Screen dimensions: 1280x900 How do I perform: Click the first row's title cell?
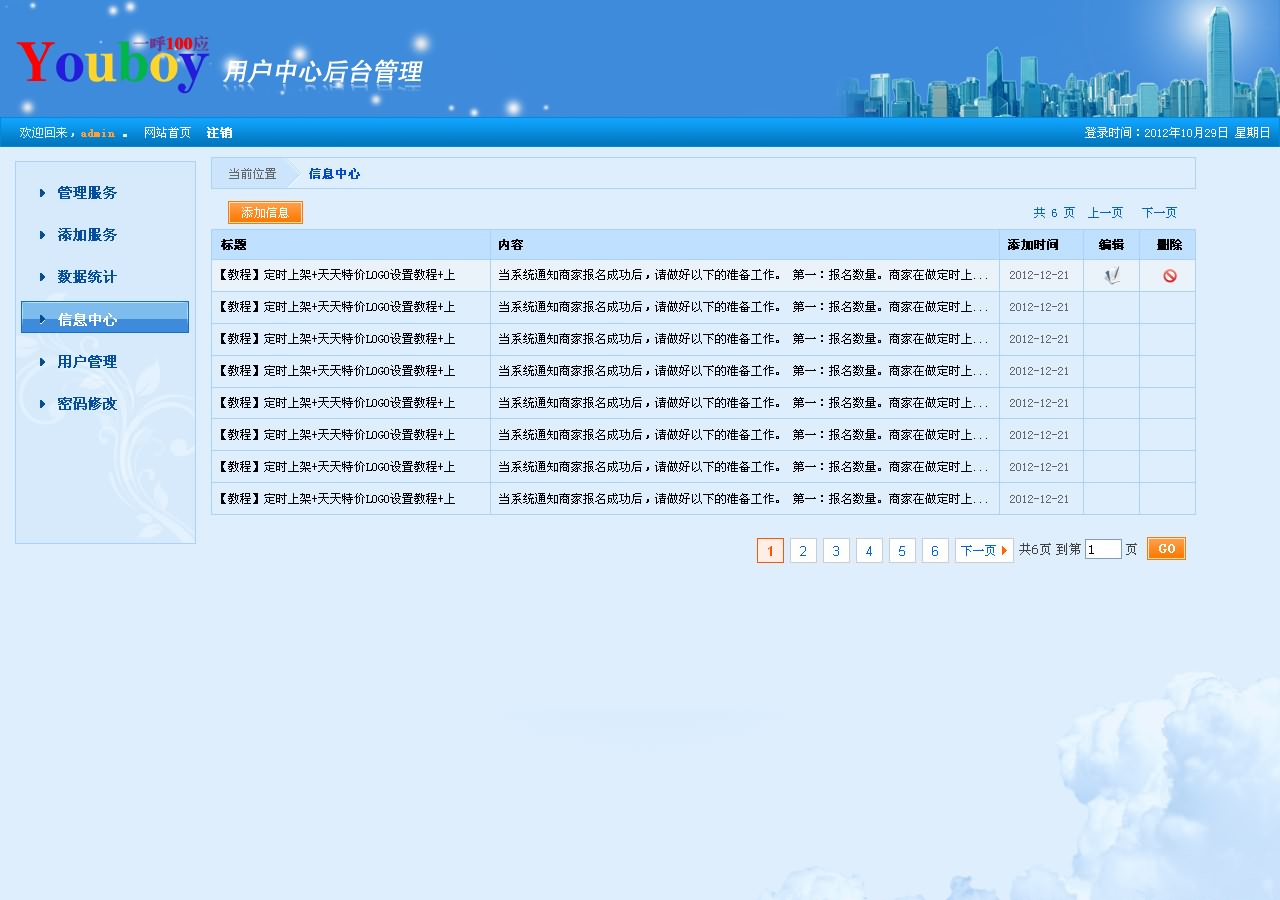pos(351,276)
